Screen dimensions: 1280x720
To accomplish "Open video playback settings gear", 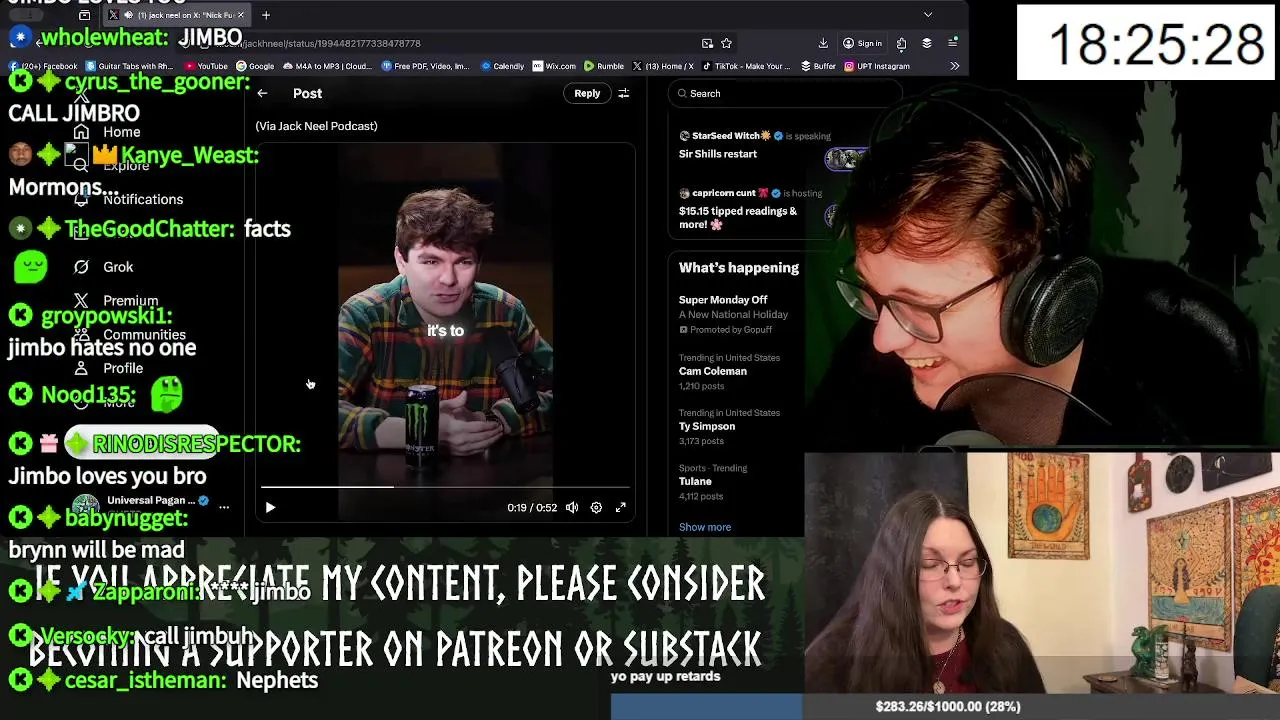I will click(x=596, y=508).
